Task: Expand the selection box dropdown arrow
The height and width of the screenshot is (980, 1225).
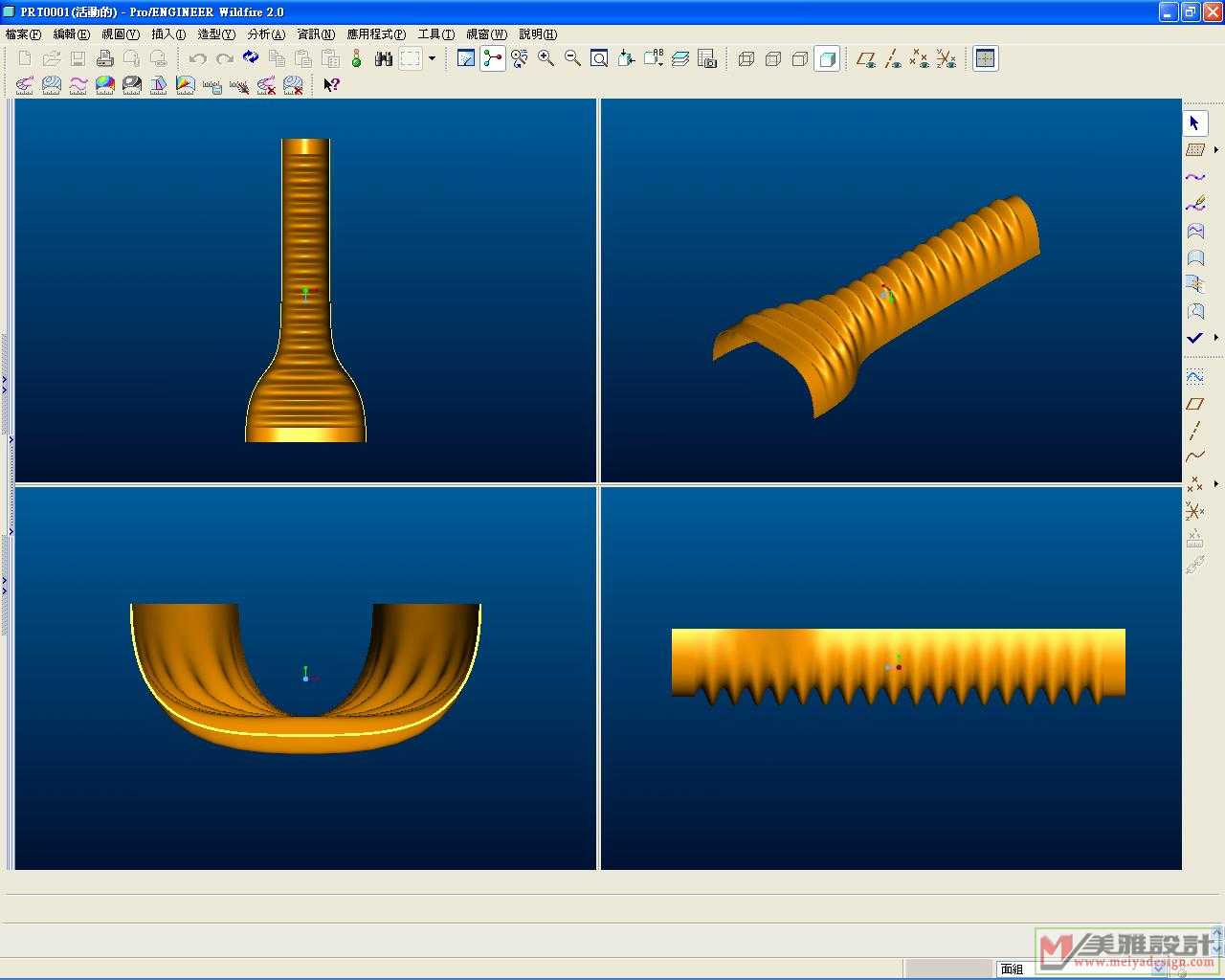Action: tap(433, 58)
